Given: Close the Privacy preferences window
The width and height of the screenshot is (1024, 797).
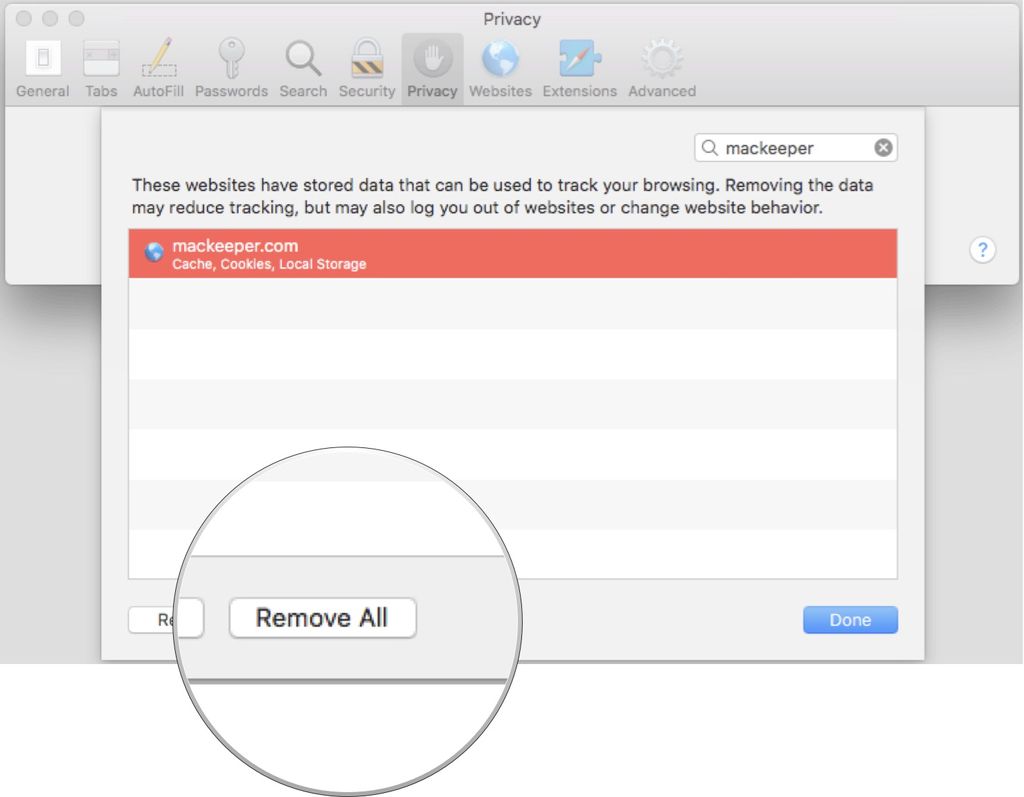Looking at the screenshot, I should click(x=22, y=18).
